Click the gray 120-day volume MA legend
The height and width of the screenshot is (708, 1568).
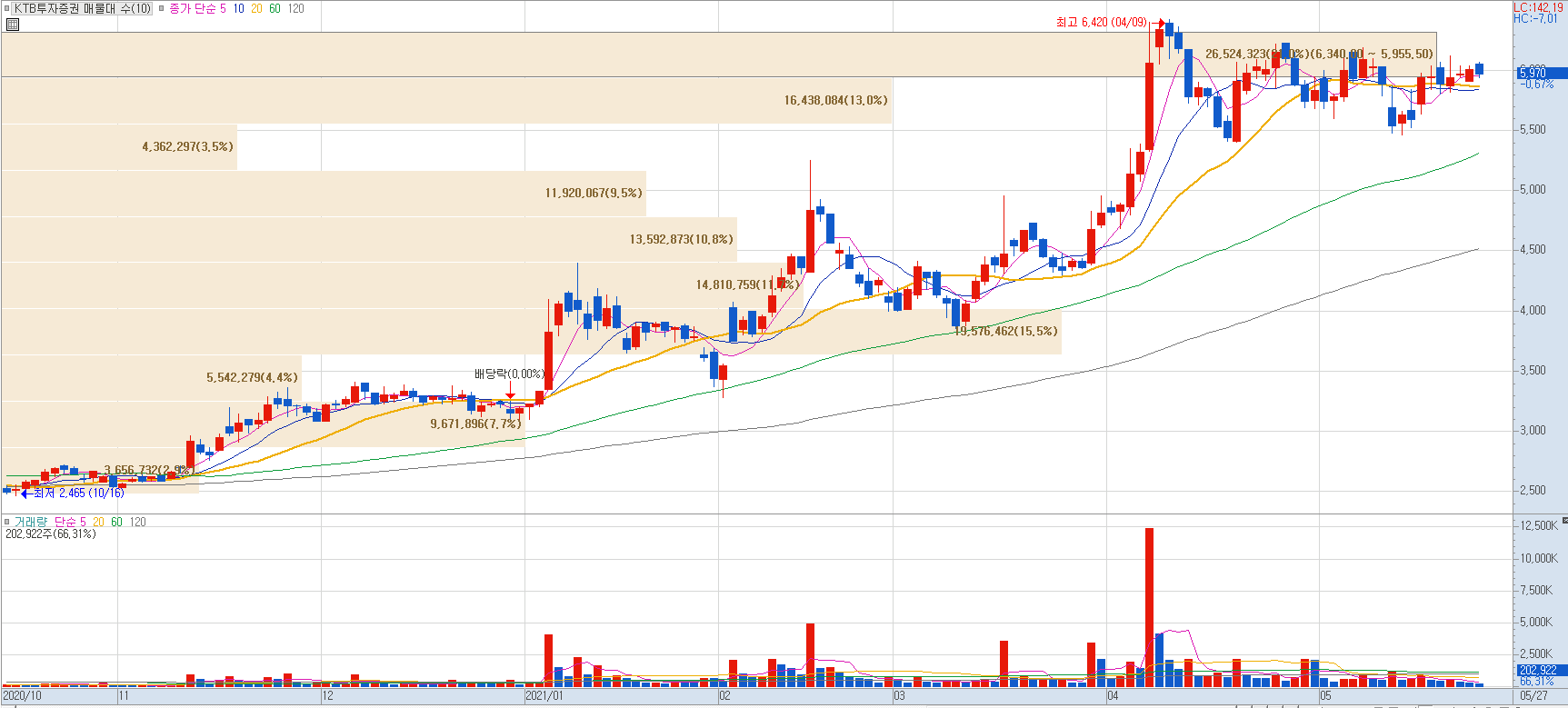point(137,522)
